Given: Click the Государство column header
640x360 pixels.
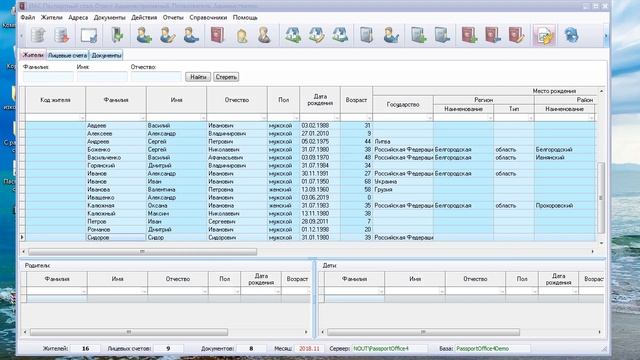Looking at the screenshot, I should click(402, 104).
